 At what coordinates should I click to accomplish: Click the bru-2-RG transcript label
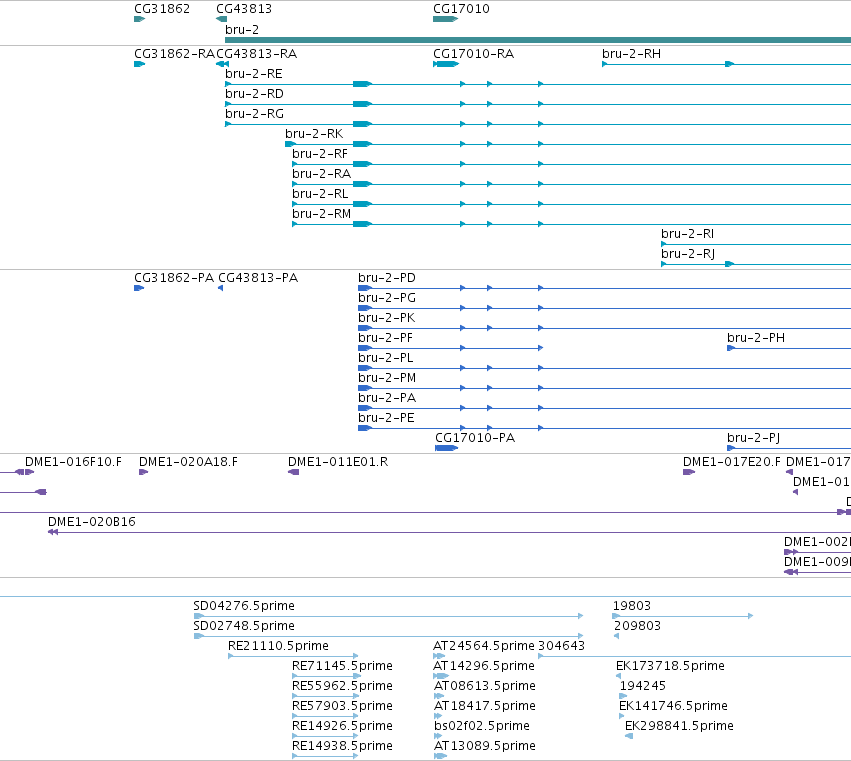tap(254, 114)
